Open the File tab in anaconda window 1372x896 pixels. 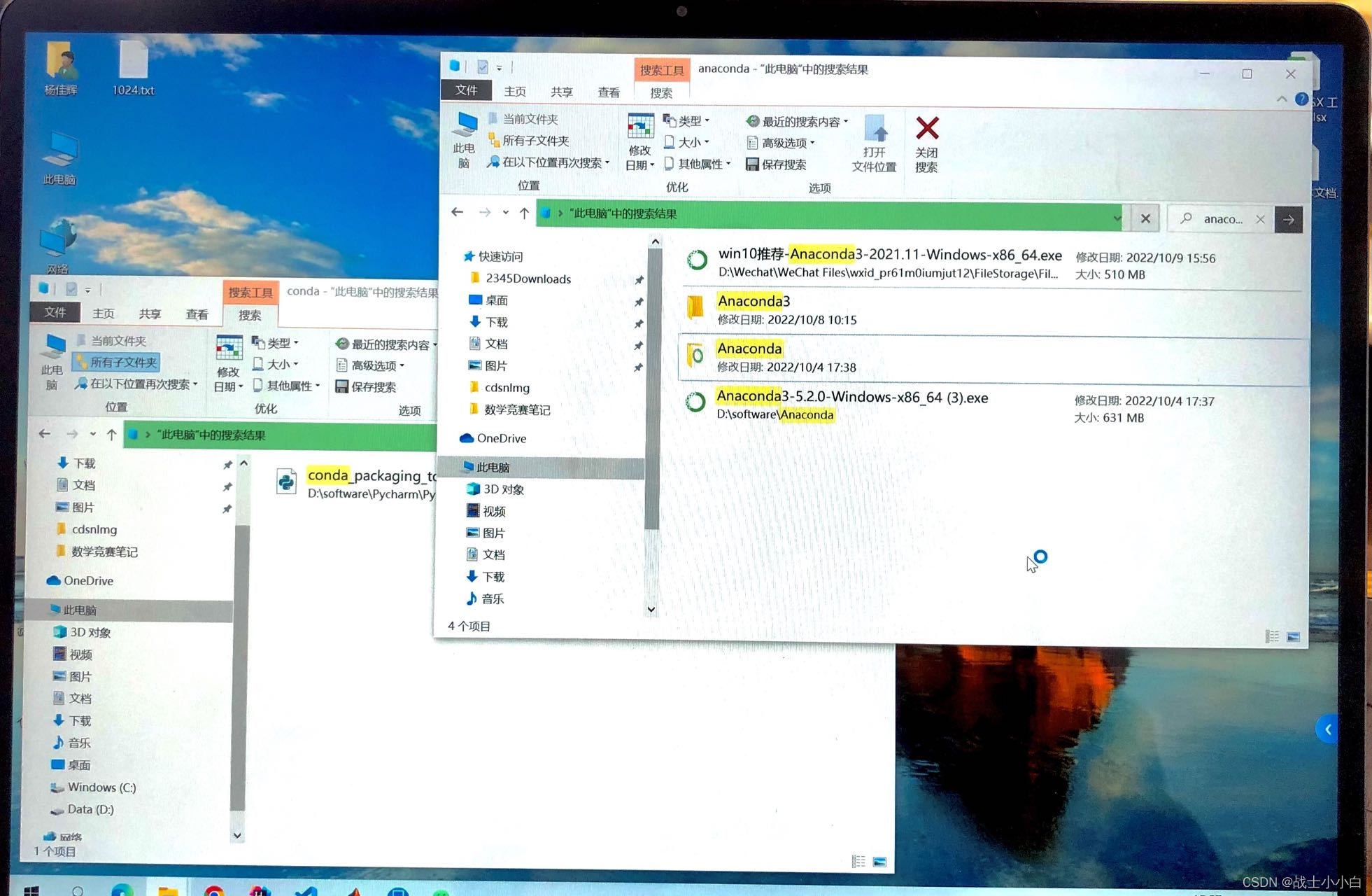coord(466,90)
